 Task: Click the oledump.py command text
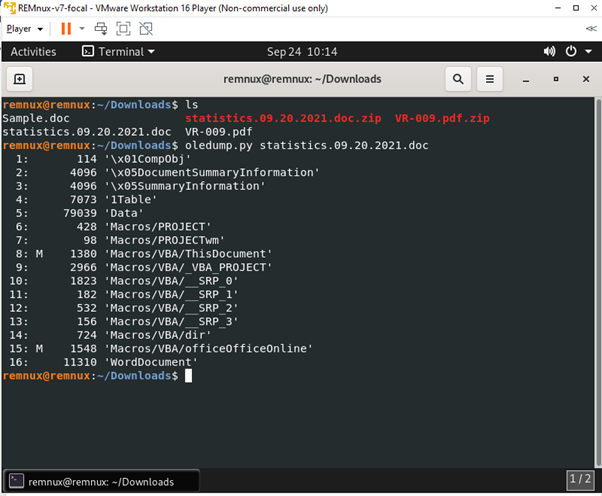point(219,145)
